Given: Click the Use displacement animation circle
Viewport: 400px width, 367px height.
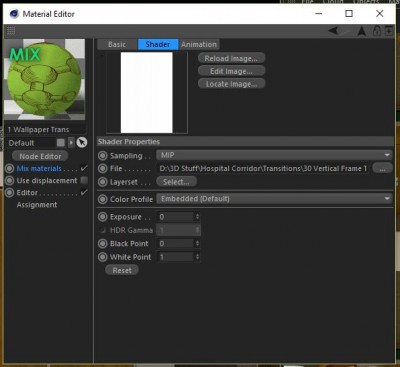Looking at the screenshot, I should pyautogui.click(x=10, y=180).
